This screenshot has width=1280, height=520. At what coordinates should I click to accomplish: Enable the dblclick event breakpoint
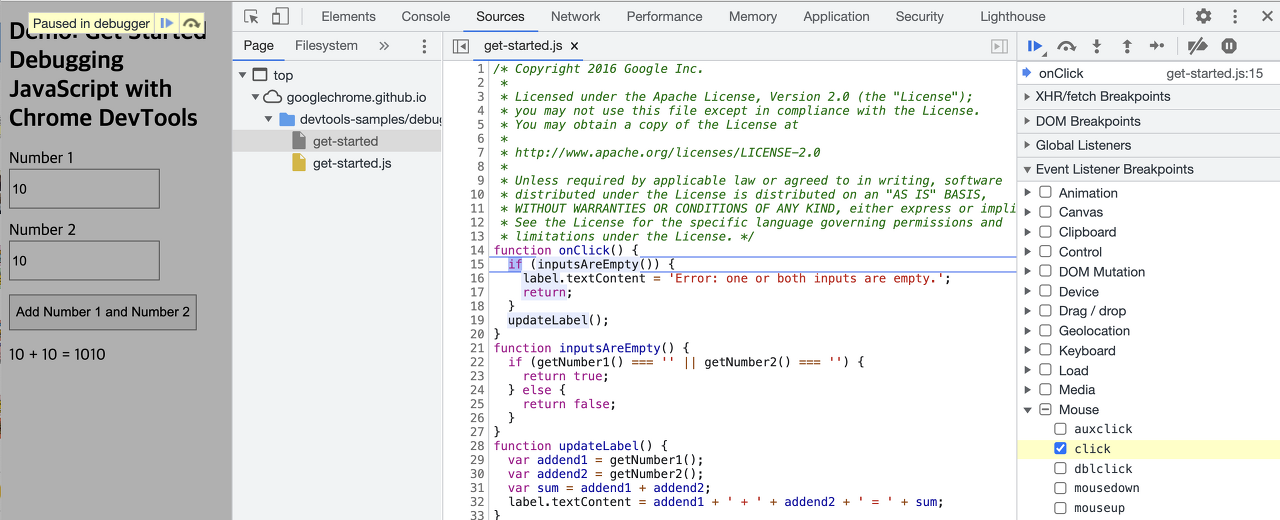point(1061,468)
